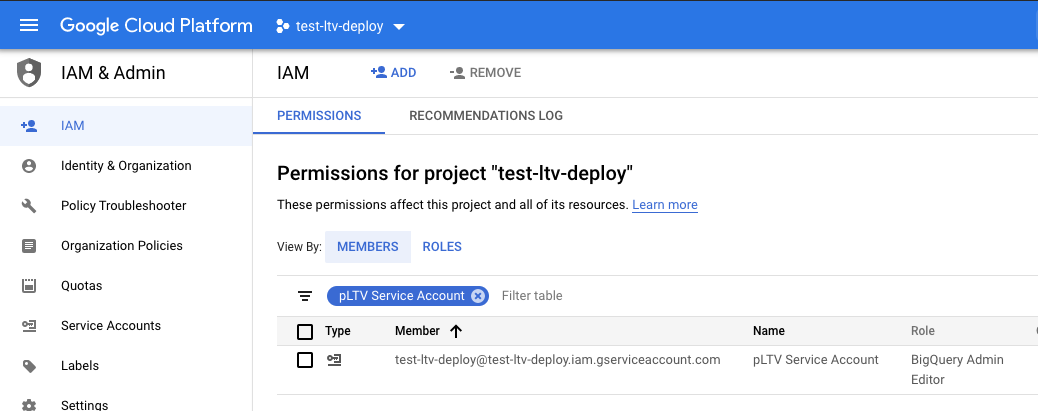The height and width of the screenshot is (411, 1038).
Task: Remove the pLTV Service Account filter chip
Action: pos(478,296)
